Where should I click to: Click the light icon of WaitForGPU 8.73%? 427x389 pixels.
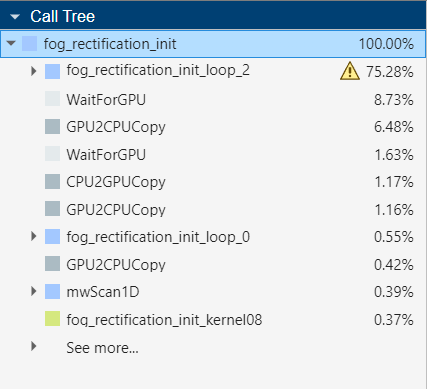click(52, 99)
